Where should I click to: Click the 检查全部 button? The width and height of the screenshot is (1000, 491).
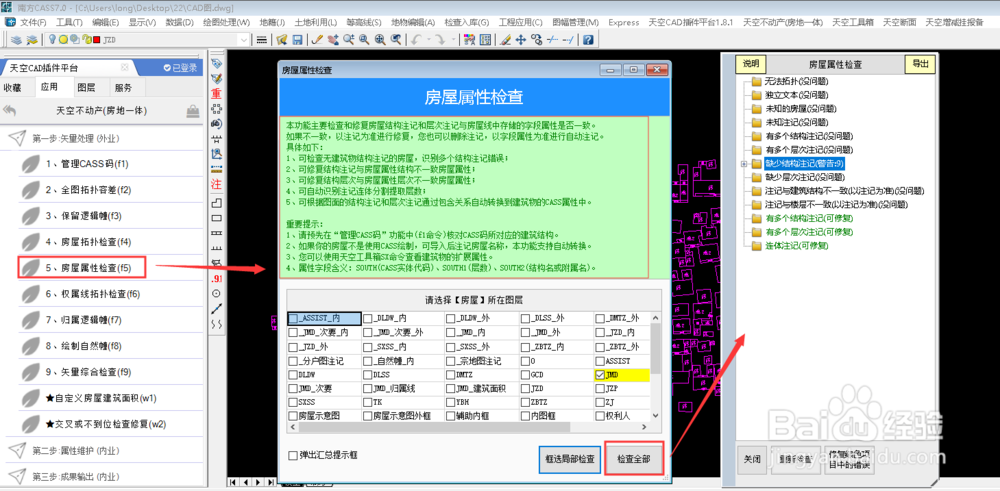click(634, 459)
